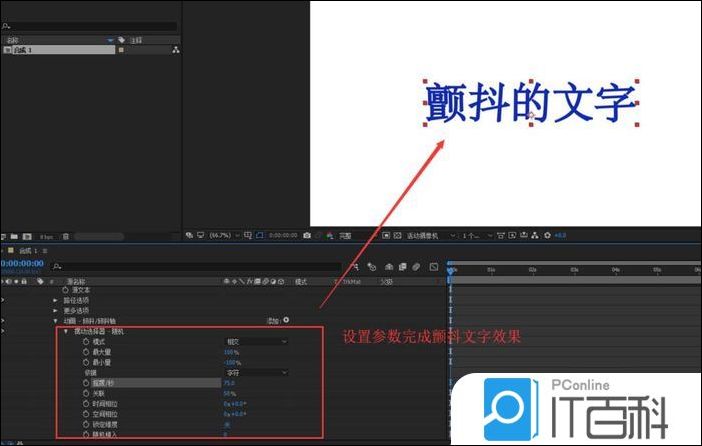Click the 添加 add animator button icon

click(286, 320)
